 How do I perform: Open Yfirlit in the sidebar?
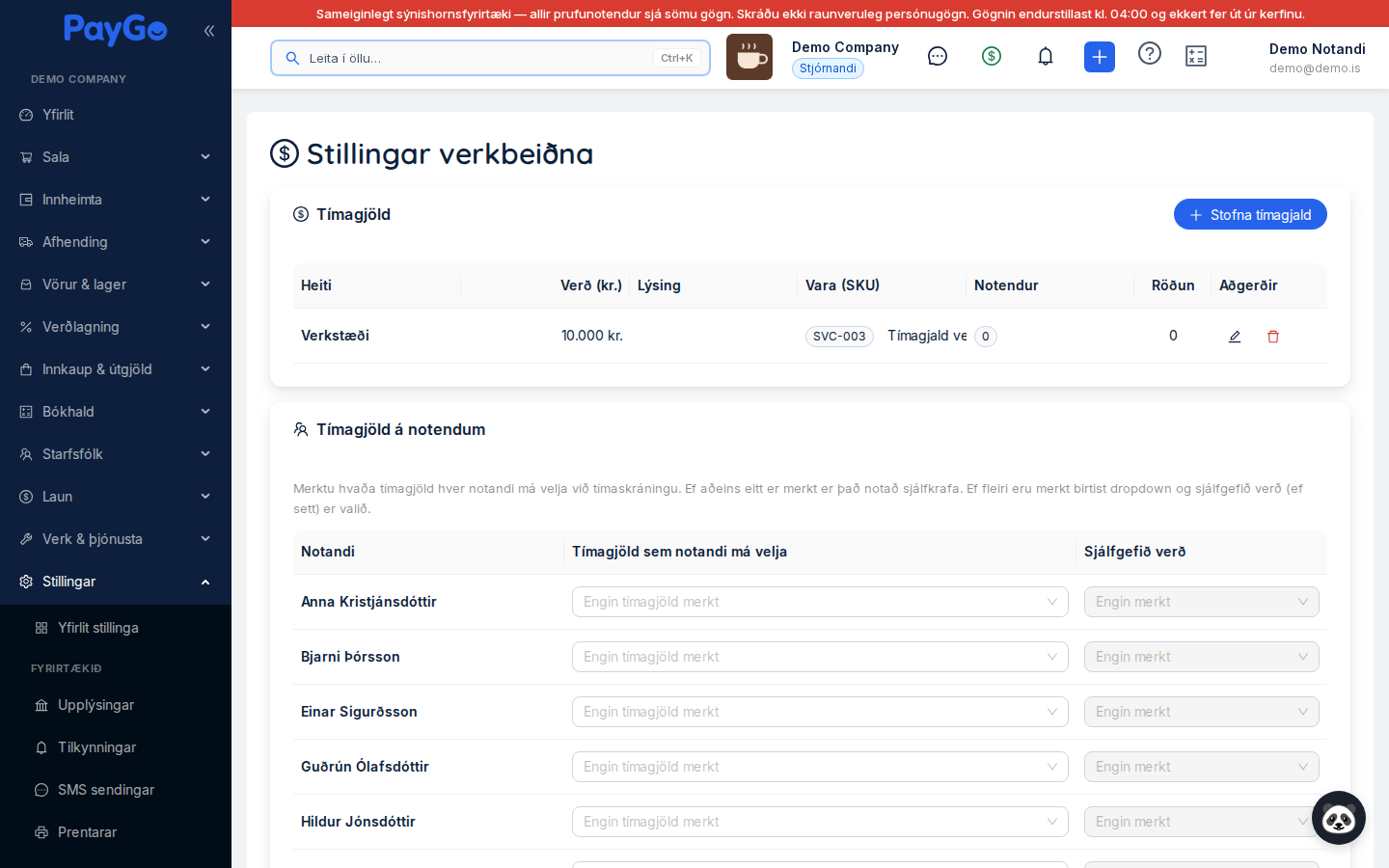click(x=116, y=115)
